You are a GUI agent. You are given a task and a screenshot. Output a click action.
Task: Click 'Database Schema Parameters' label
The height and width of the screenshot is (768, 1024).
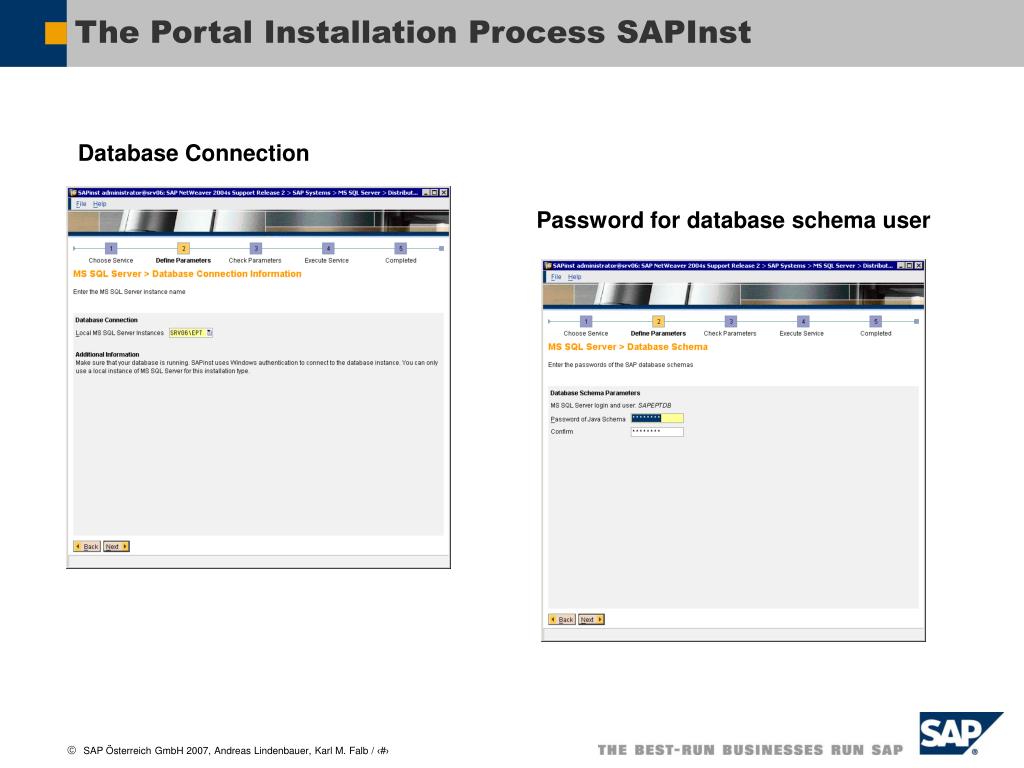coord(595,393)
